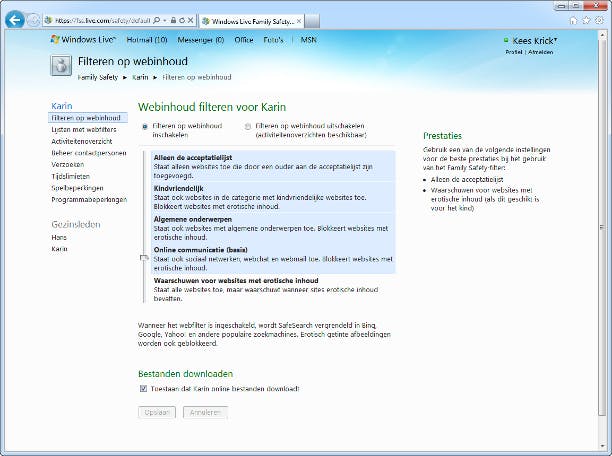Click the Kees Krick account name dropdown
Screen dimensions: 612x456
[x=534, y=41]
